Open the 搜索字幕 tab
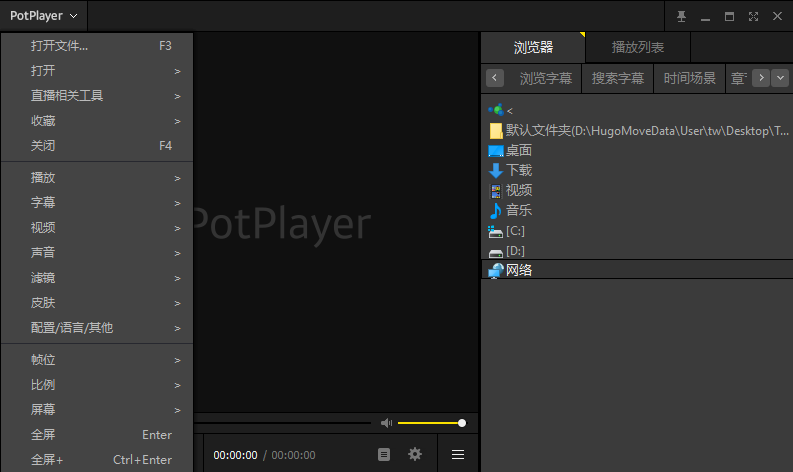 (618, 78)
